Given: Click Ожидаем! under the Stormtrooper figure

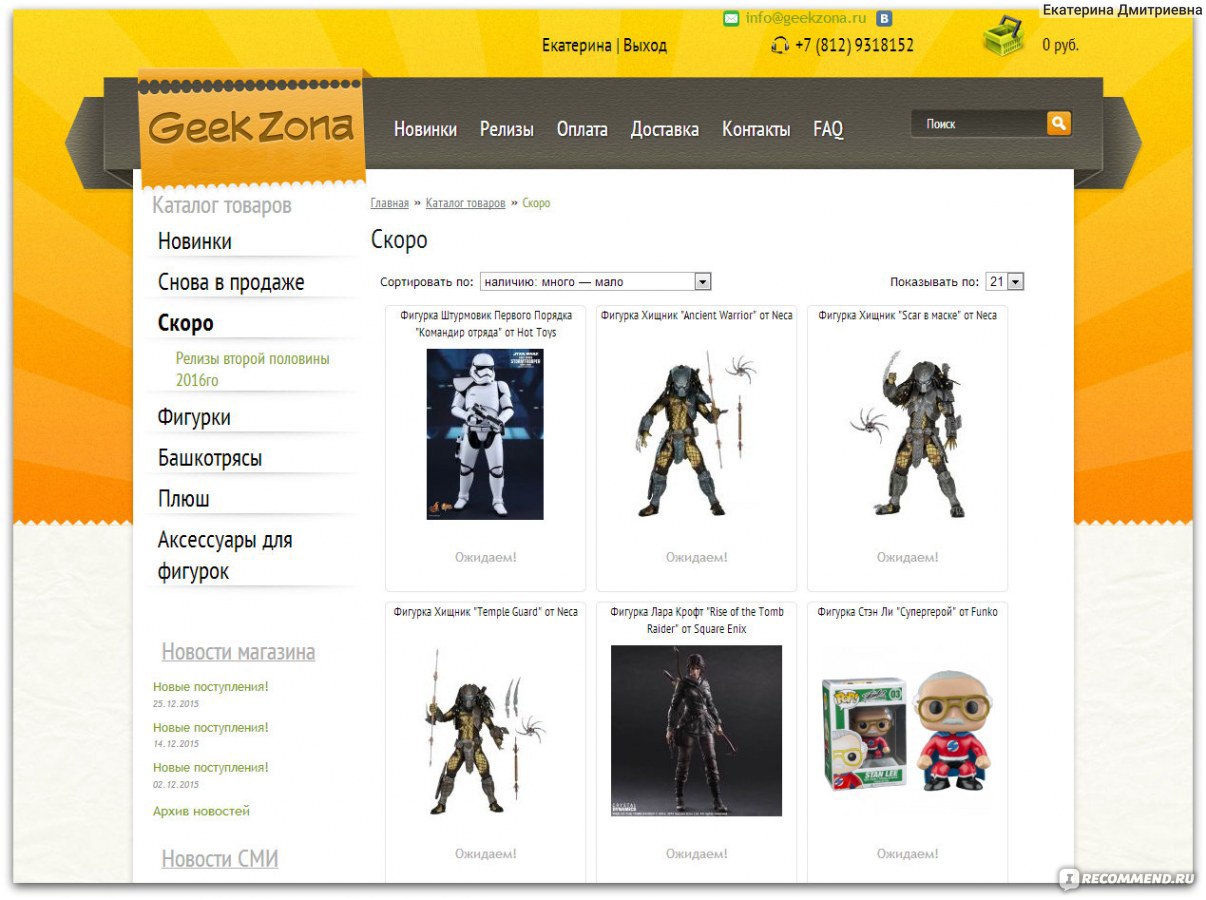Looking at the screenshot, I should click(486, 557).
